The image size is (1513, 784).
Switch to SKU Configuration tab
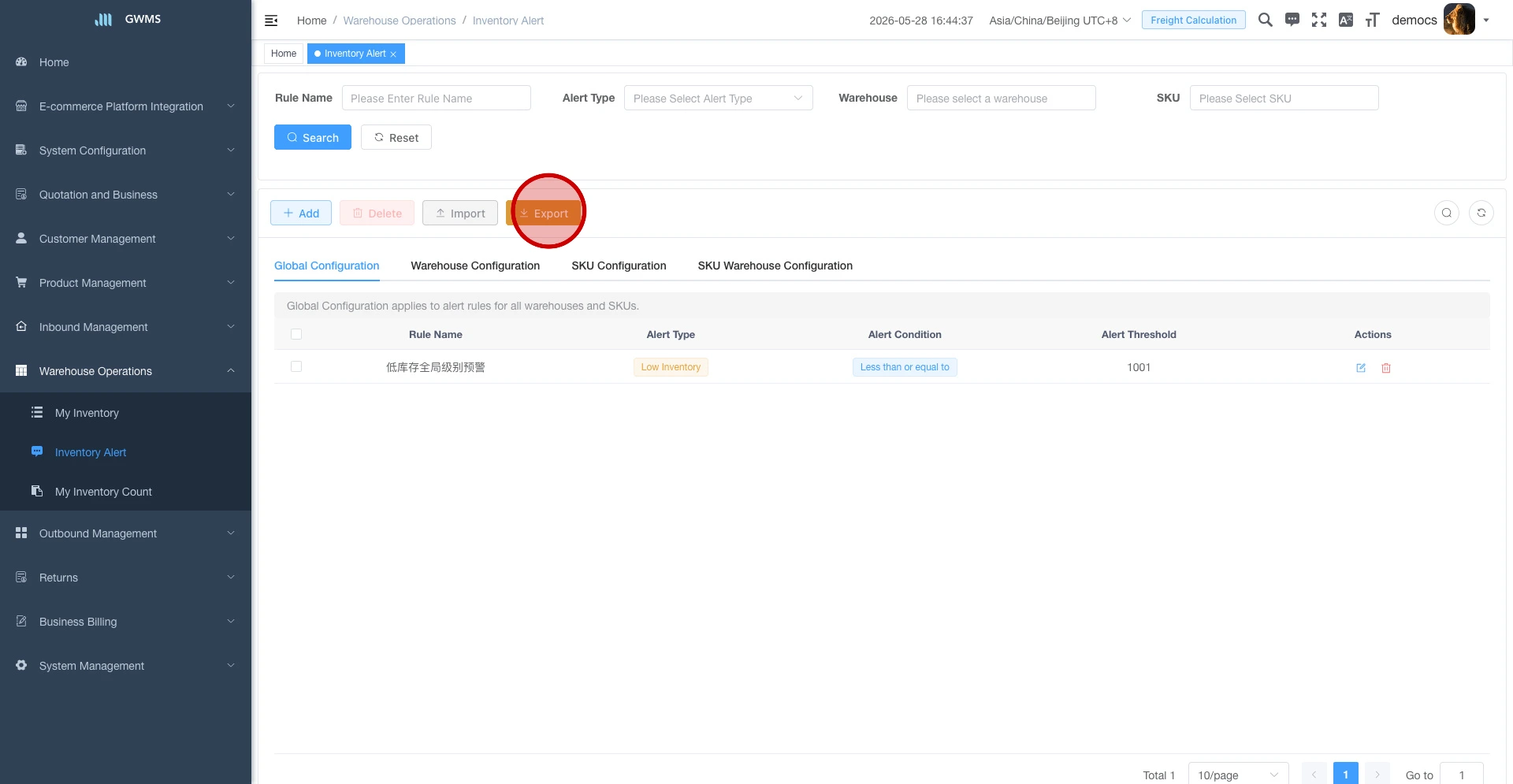point(619,266)
